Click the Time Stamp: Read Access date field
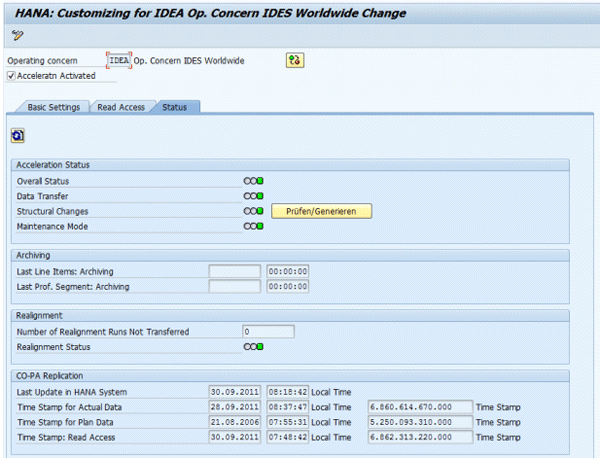This screenshot has height=458, width=600. click(x=234, y=437)
